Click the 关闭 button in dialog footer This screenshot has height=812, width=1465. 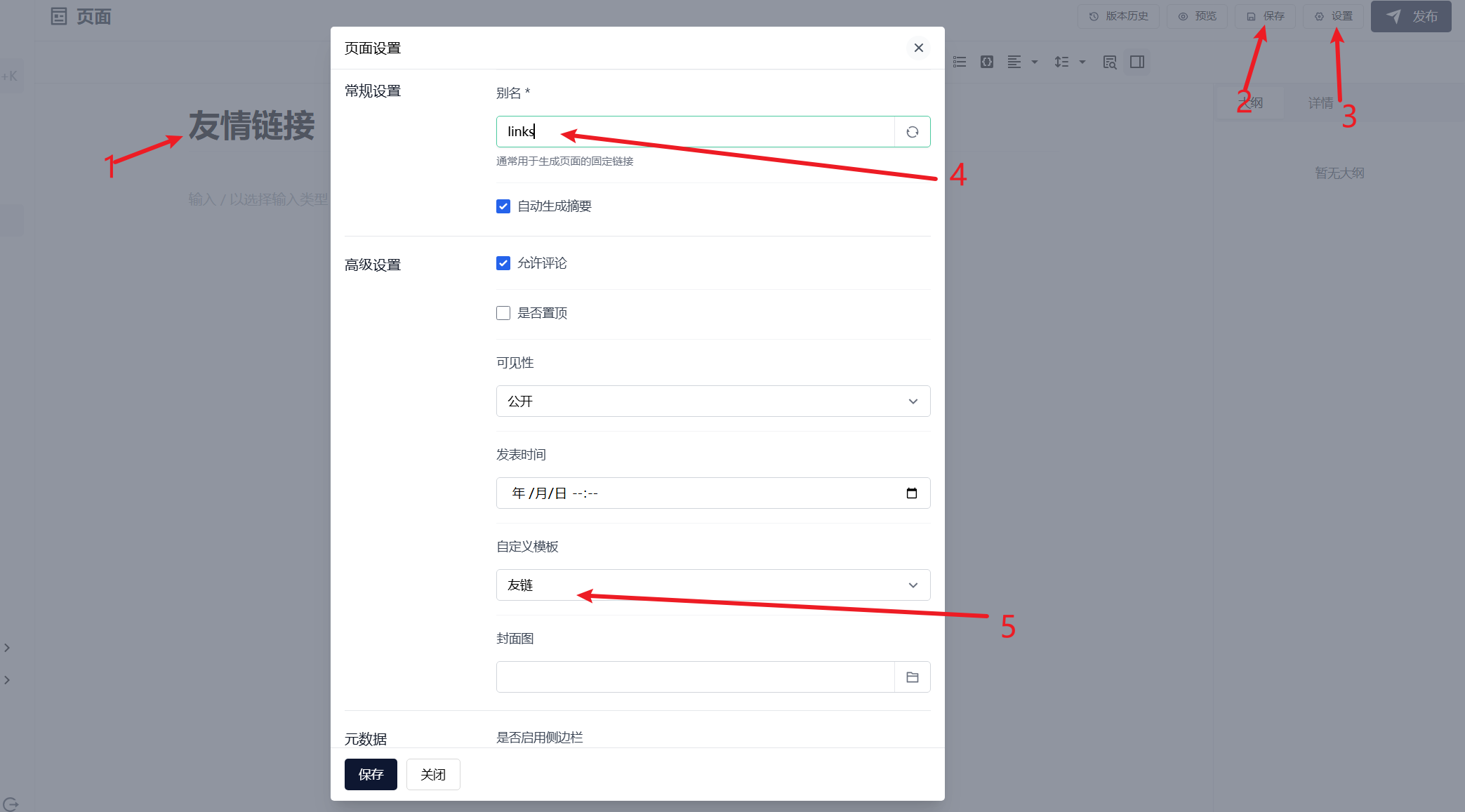433,774
